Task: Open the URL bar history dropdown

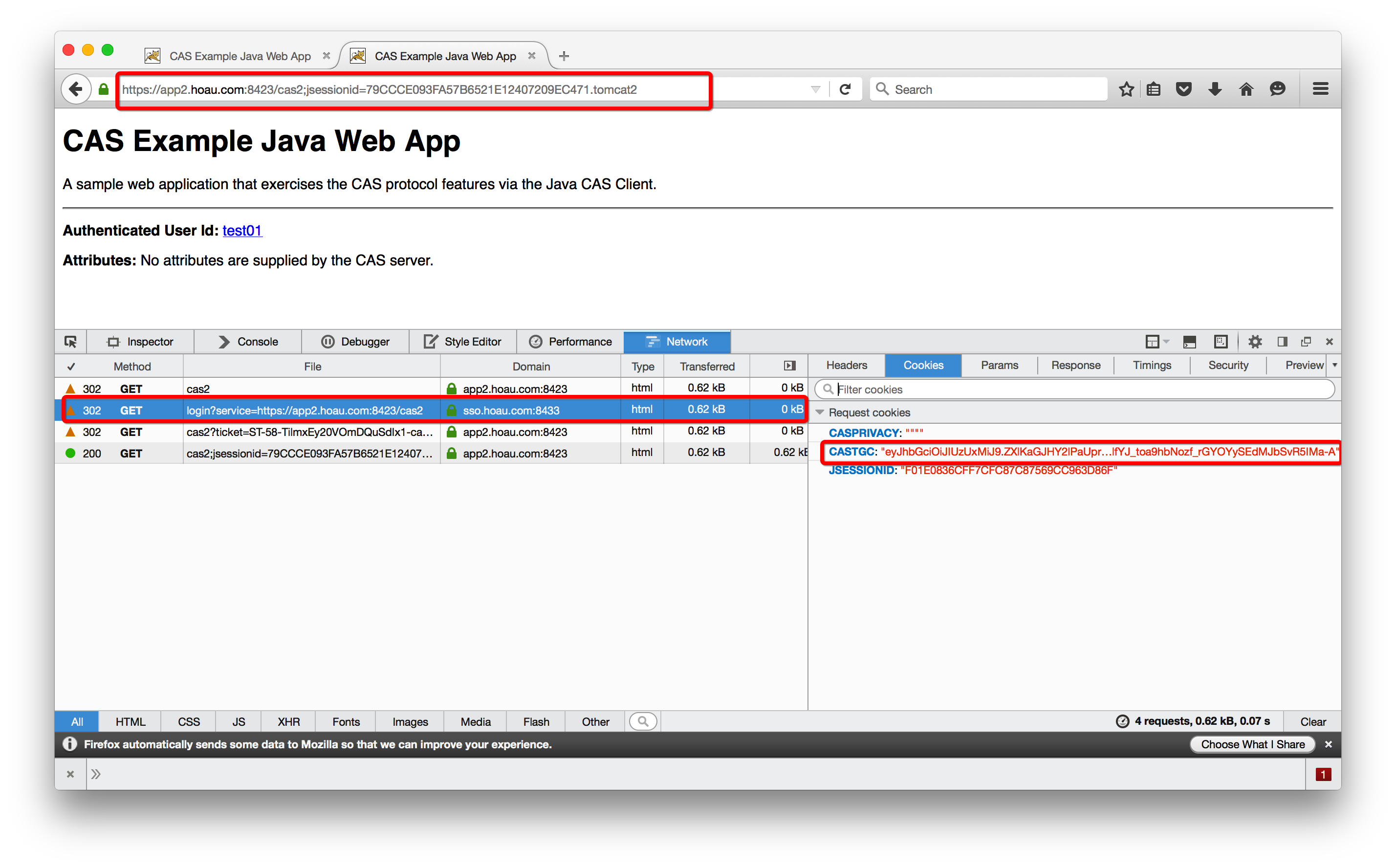Action: click(815, 89)
